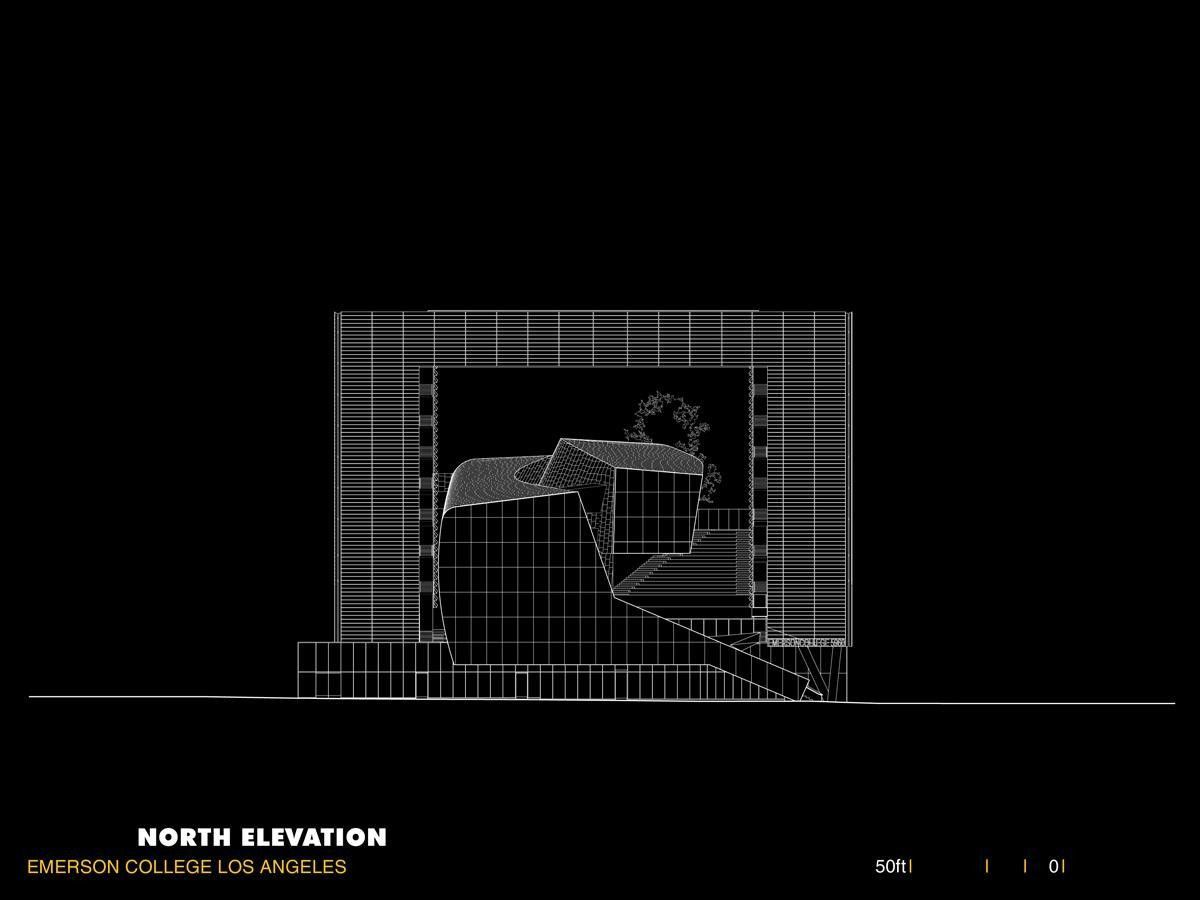1200x900 pixels.
Task: Click the white tick beside the 50ft label
Action: pyautogui.click(x=911, y=867)
